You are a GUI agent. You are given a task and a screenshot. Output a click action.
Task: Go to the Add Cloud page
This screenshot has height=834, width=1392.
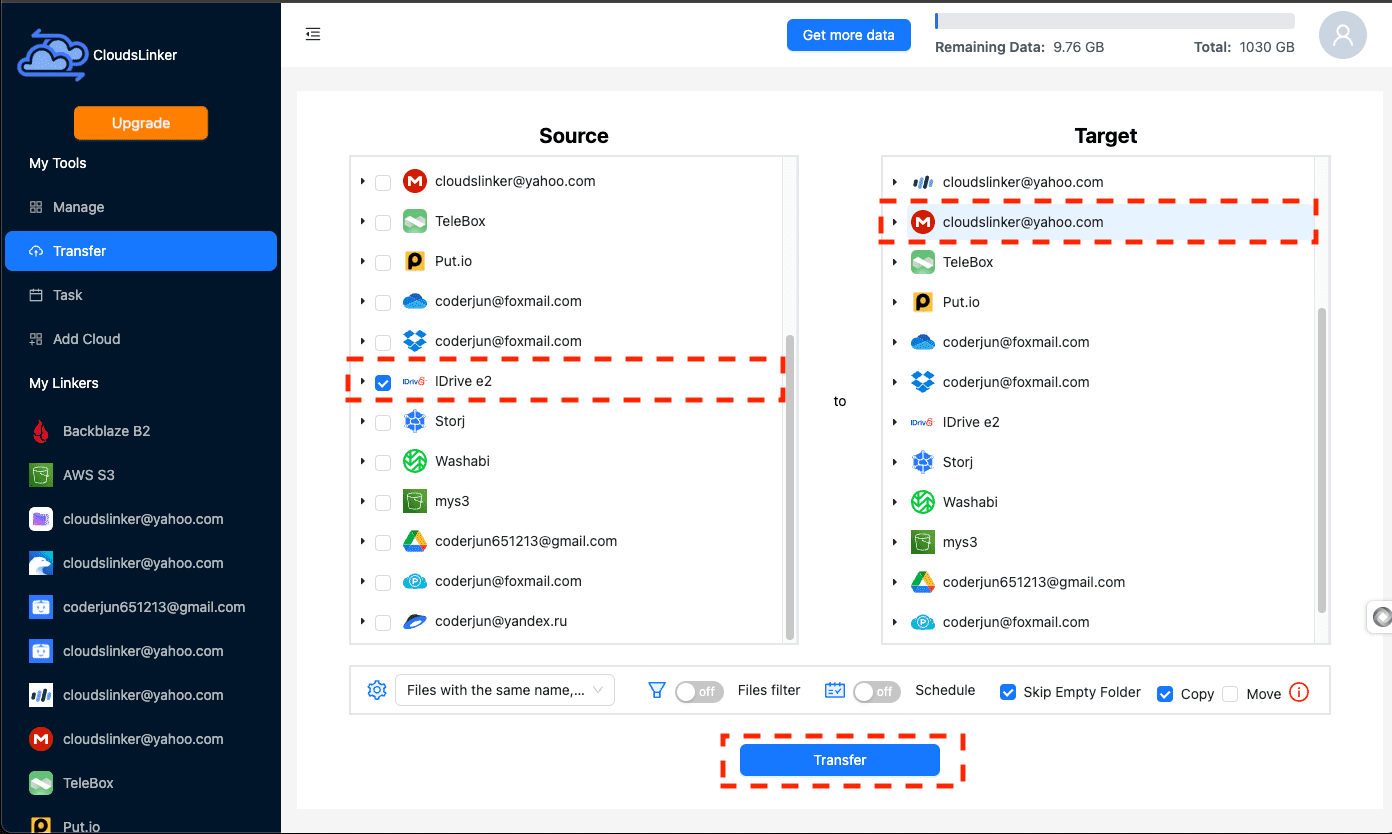[86, 339]
